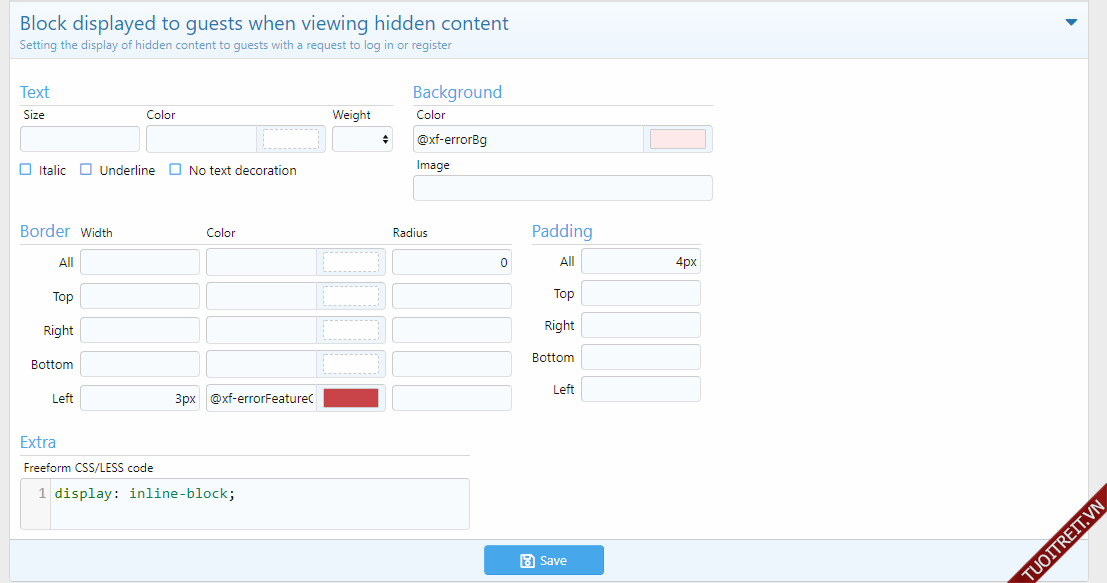
Task: Open the Top border color swatch
Action: point(350,296)
